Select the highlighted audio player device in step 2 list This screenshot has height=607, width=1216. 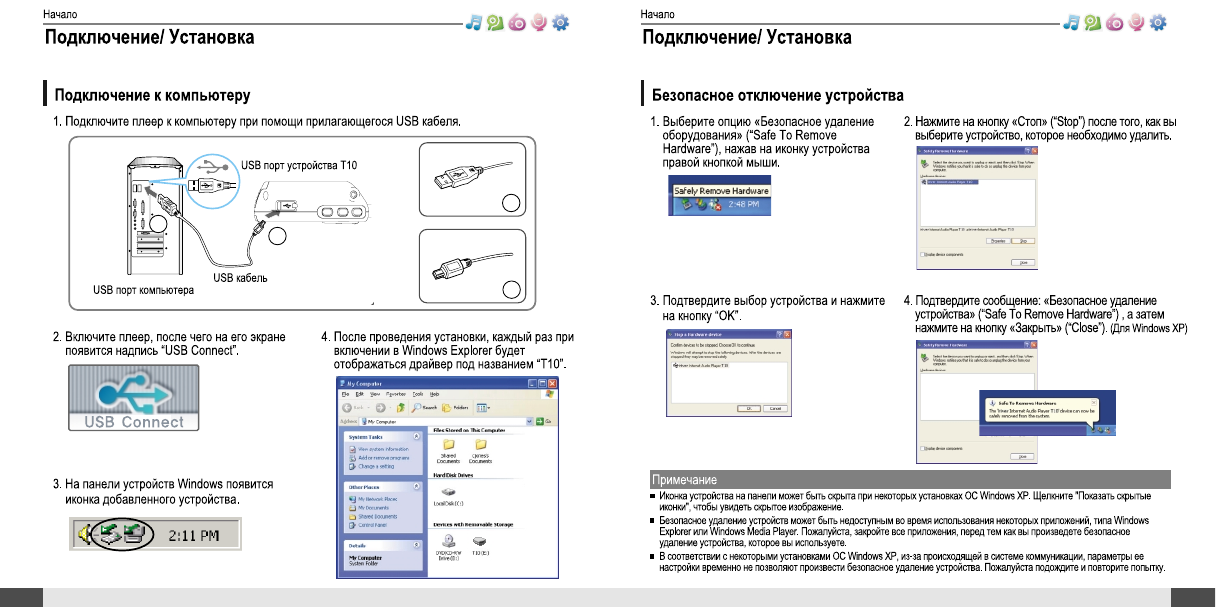coord(952,182)
